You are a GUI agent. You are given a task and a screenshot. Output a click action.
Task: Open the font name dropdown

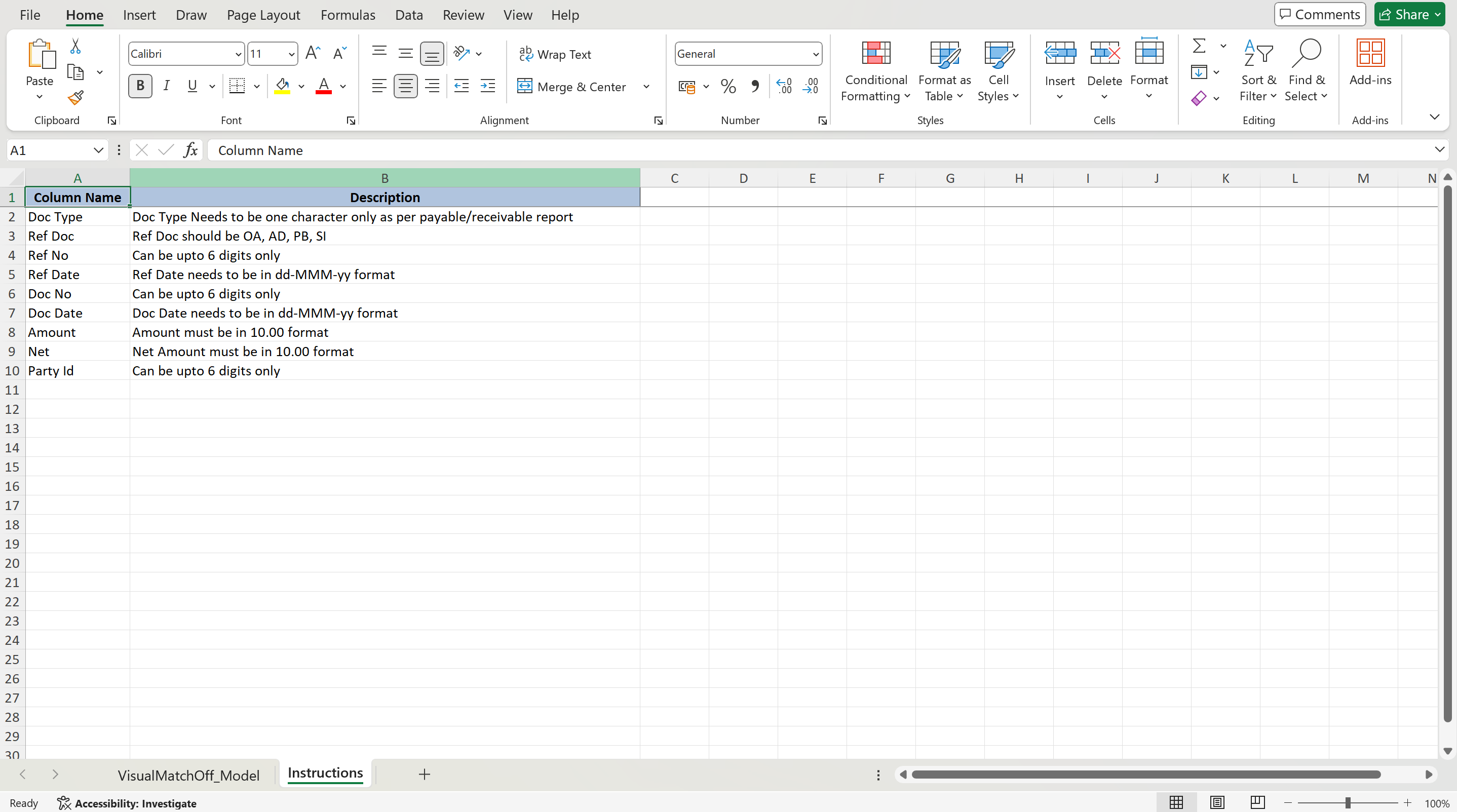click(x=238, y=54)
